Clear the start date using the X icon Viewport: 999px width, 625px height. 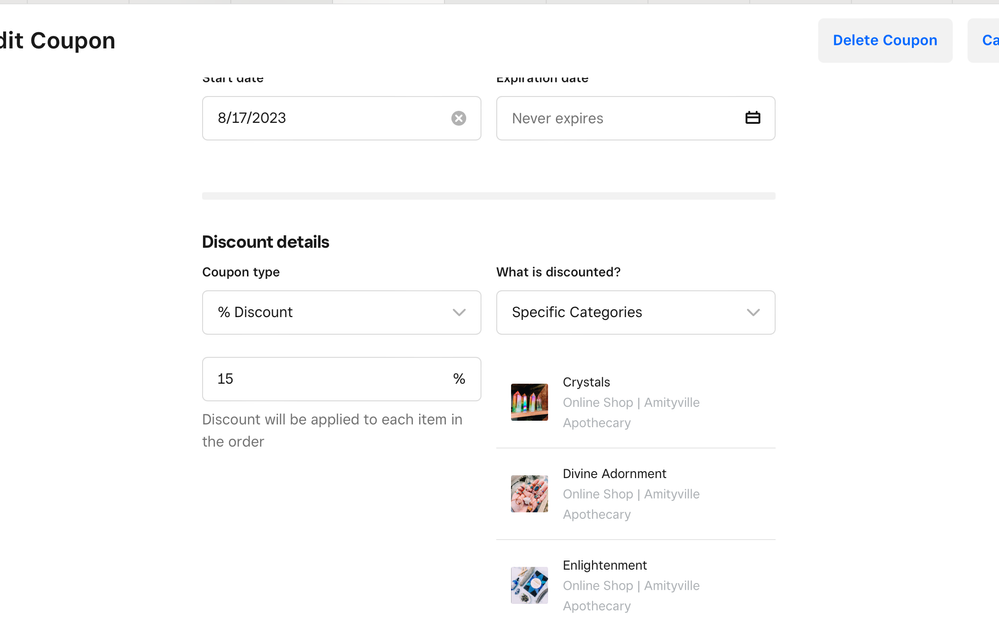coord(459,118)
